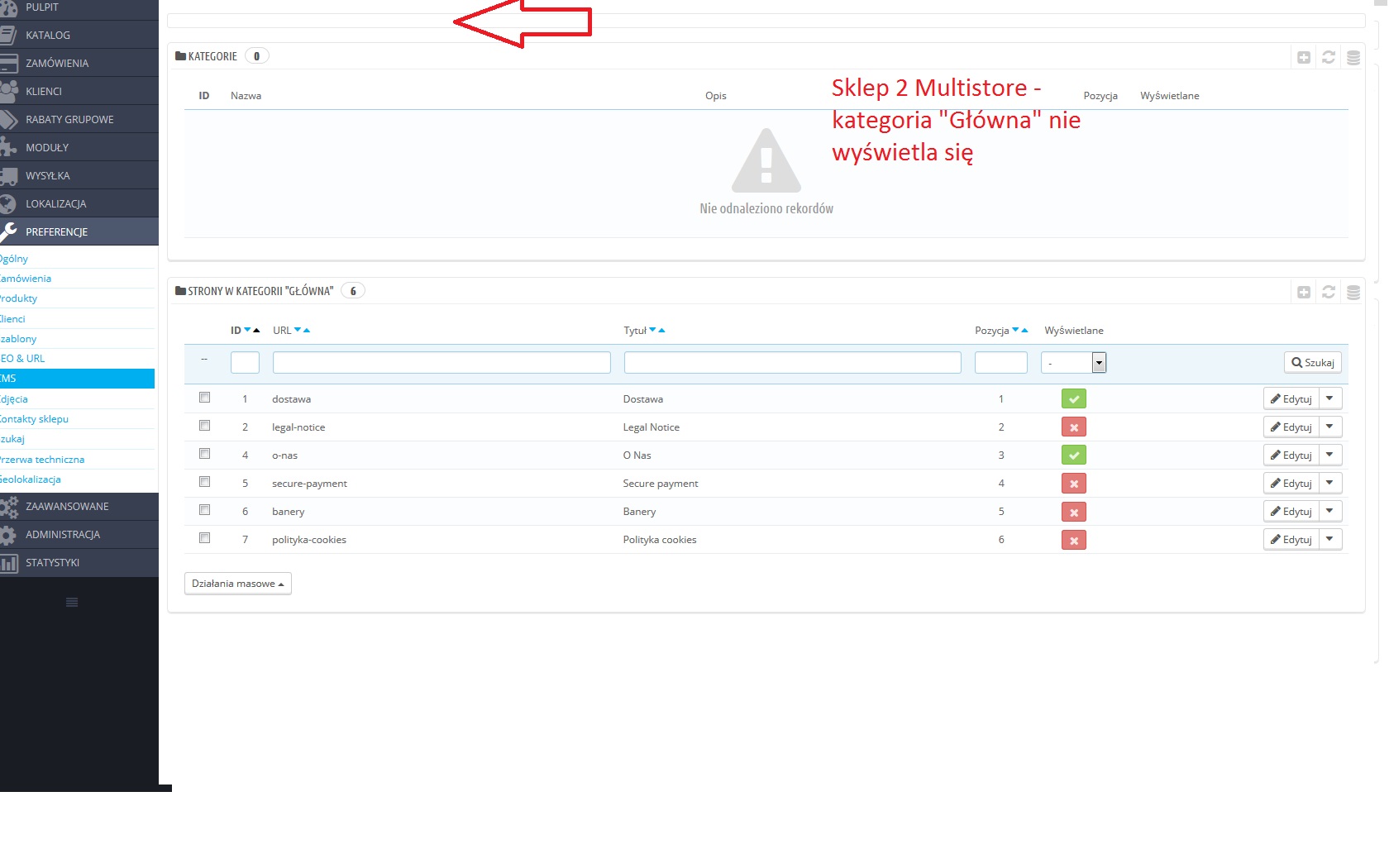Viewport: 1389px width, 868px height.
Task: Expand actions dropdown for secure-payment row
Action: point(1330,483)
